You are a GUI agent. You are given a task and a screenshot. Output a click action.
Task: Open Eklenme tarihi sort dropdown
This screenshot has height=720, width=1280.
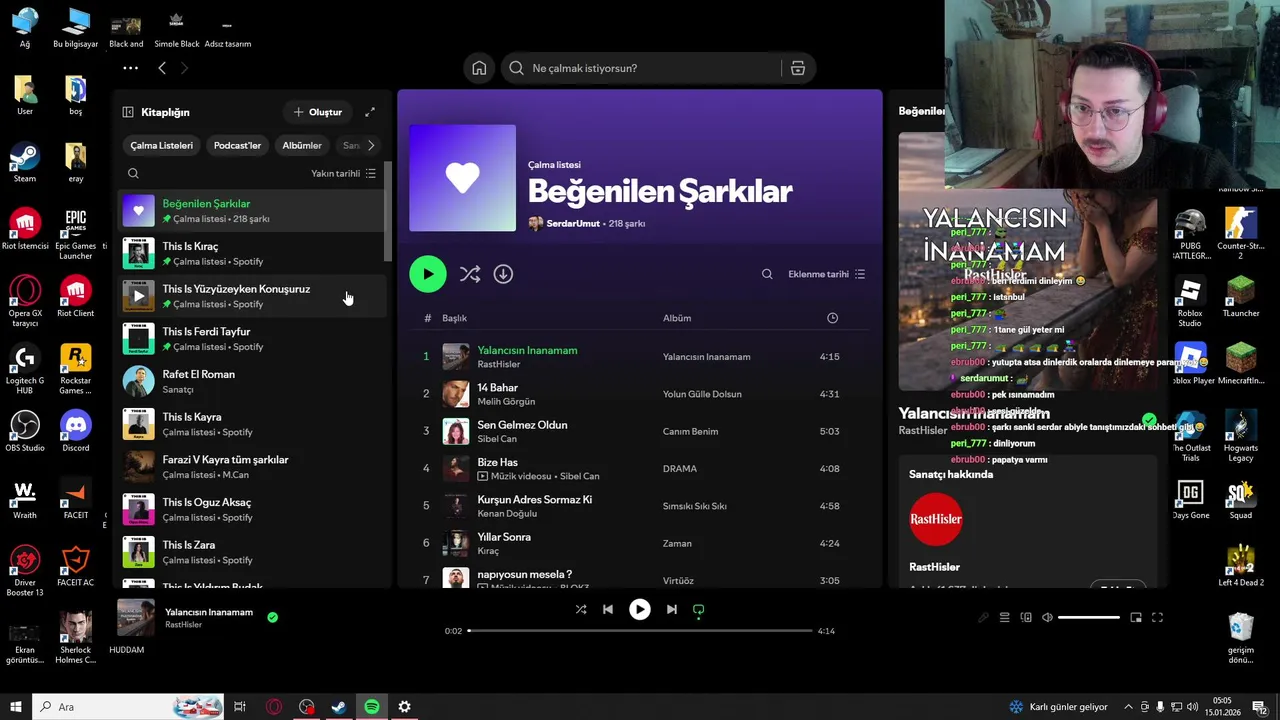point(826,274)
